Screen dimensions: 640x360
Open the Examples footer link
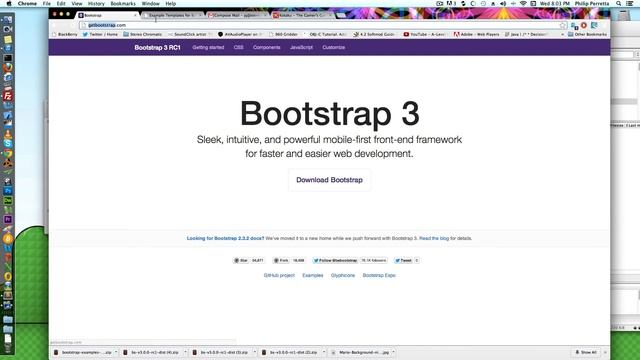click(313, 276)
